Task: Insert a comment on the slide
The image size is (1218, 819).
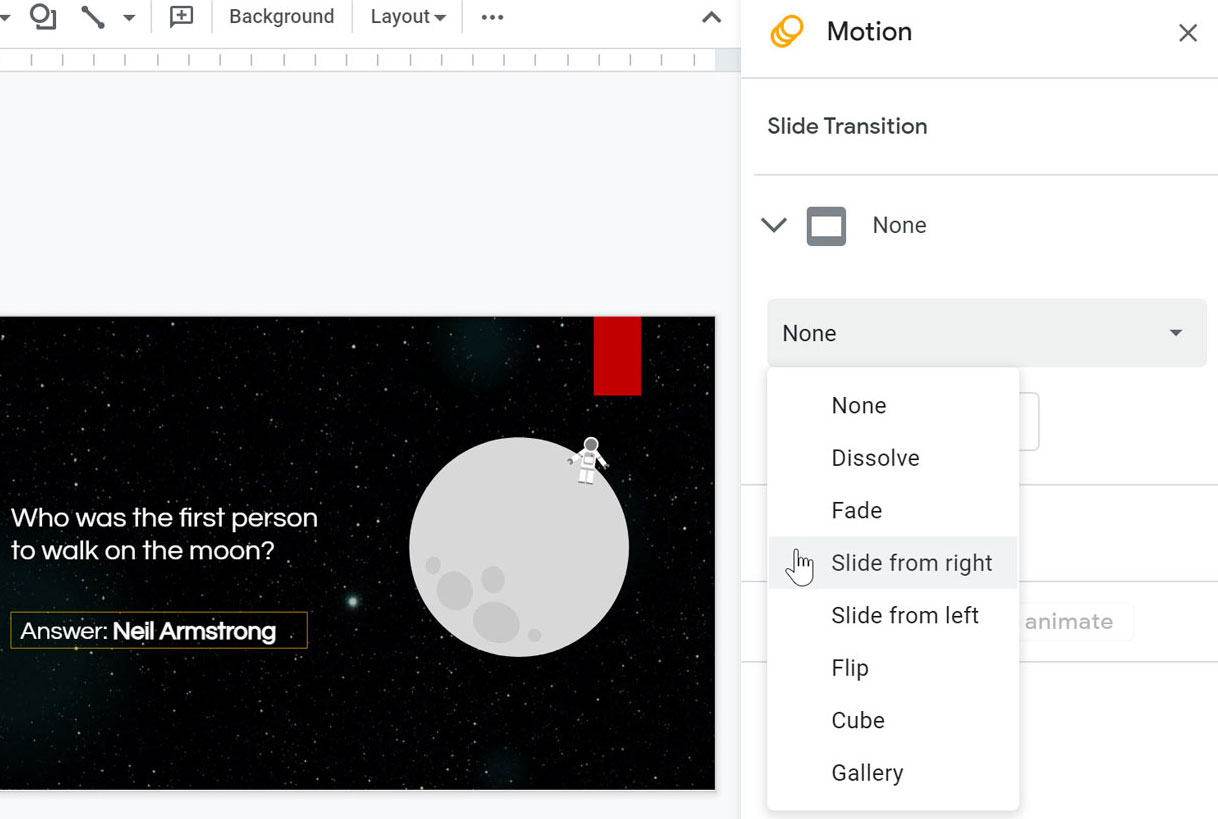Action: click(x=181, y=16)
